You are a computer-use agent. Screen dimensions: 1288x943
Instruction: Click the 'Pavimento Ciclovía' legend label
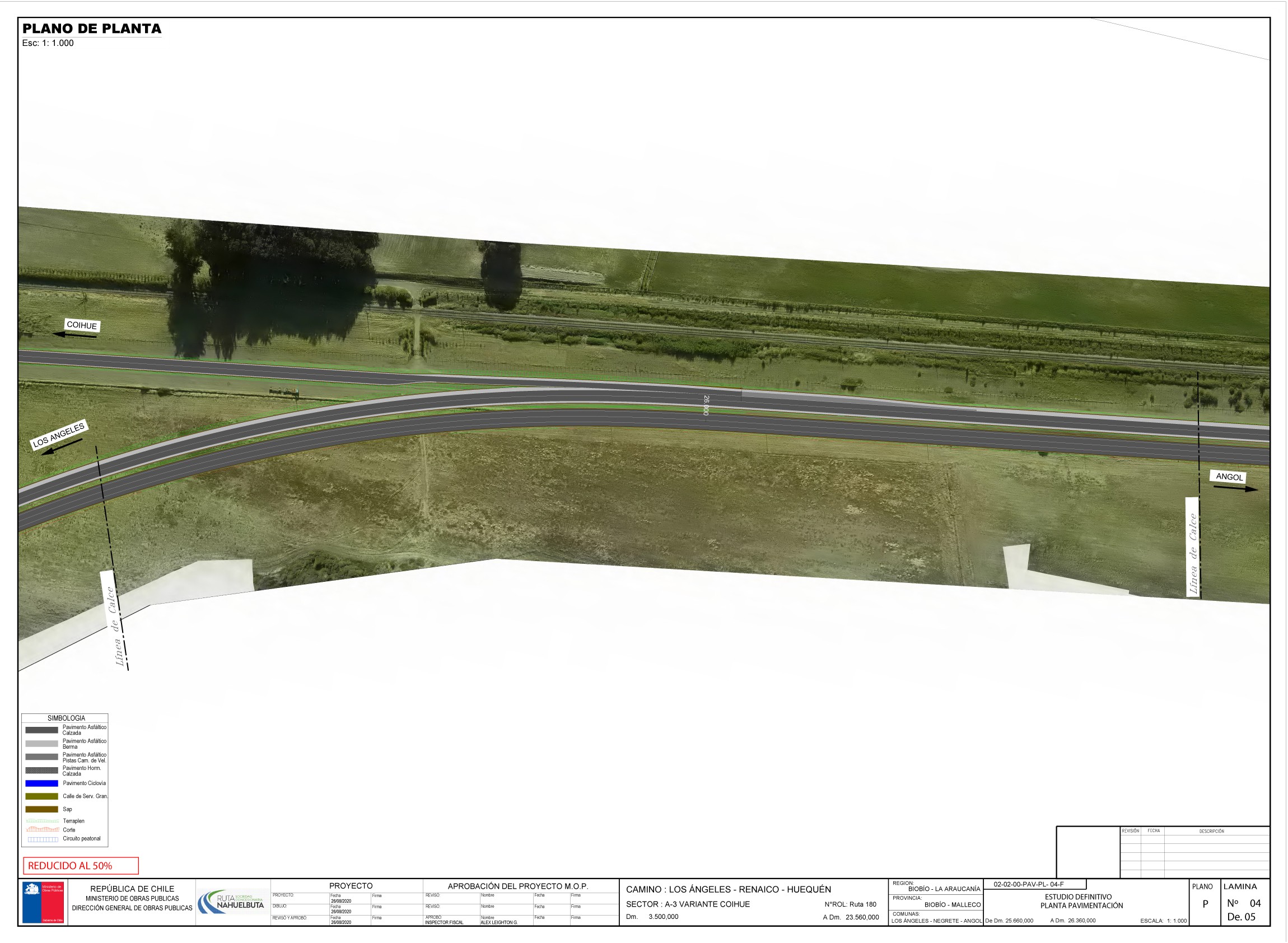pyautogui.click(x=84, y=784)
